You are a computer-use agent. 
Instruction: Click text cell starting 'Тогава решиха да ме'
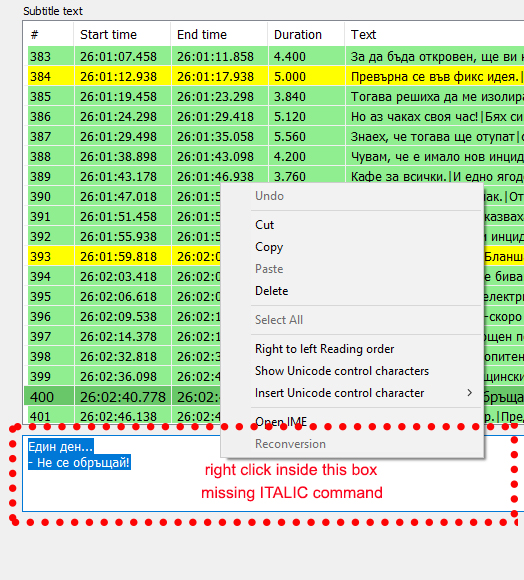[435, 97]
